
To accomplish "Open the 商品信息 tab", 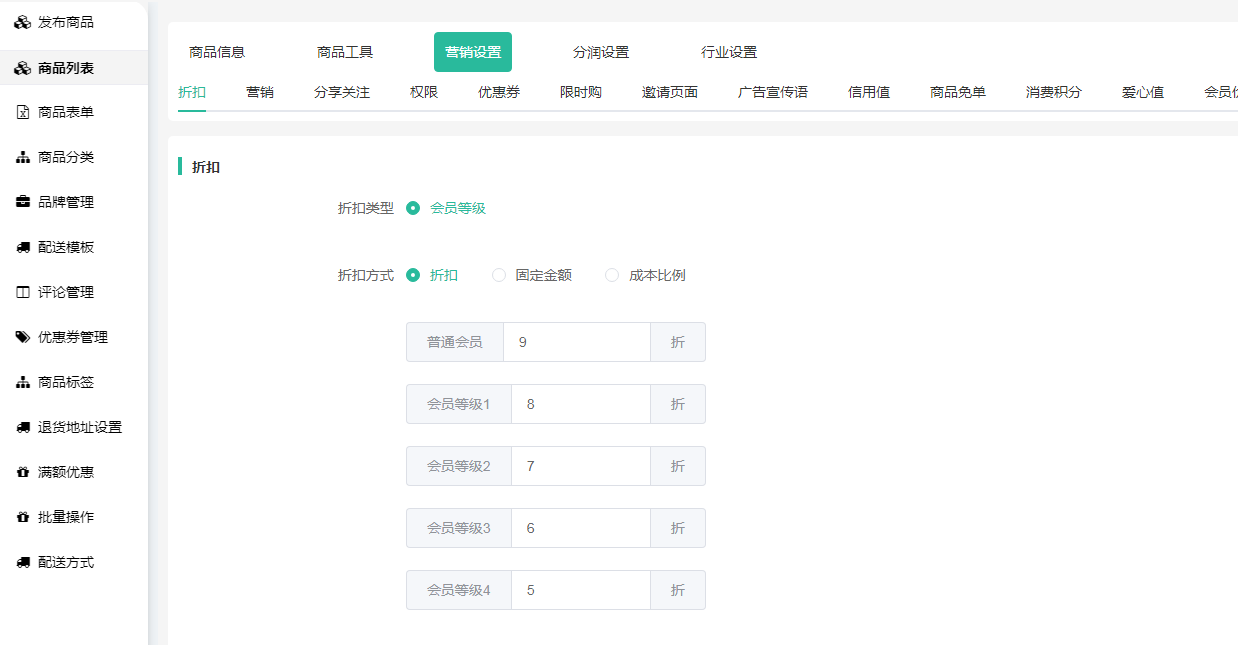I will point(217,52).
